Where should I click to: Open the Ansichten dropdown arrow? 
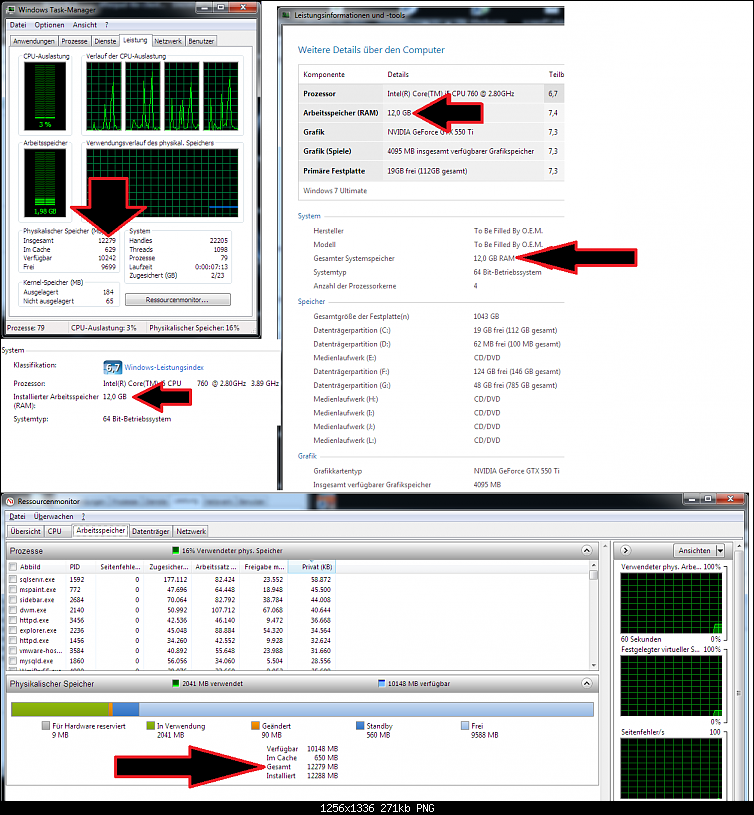(x=720, y=550)
